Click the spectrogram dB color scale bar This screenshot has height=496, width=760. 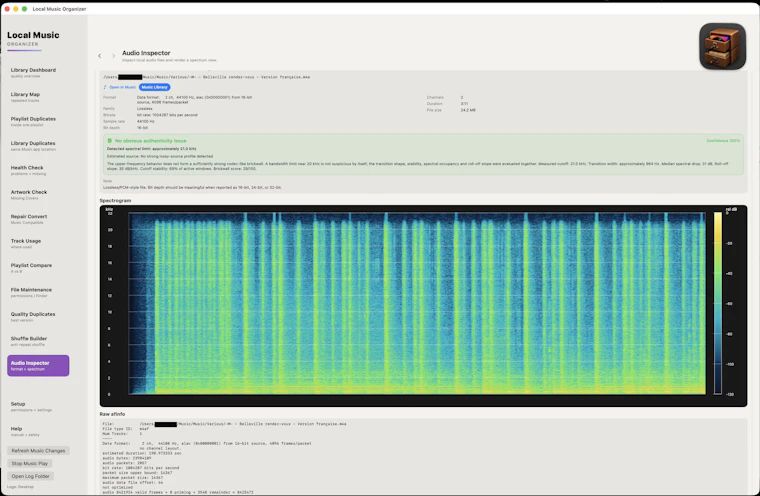(717, 304)
